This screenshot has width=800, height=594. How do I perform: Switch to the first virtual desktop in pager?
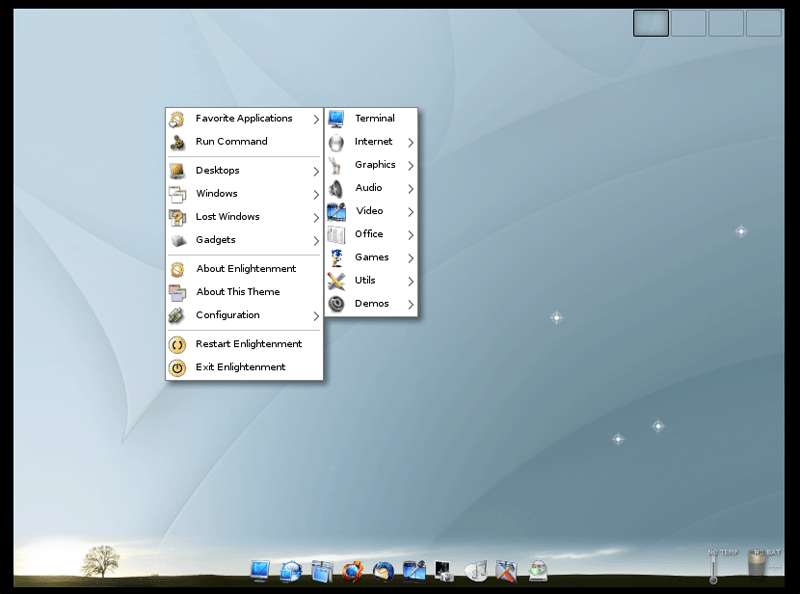click(651, 23)
